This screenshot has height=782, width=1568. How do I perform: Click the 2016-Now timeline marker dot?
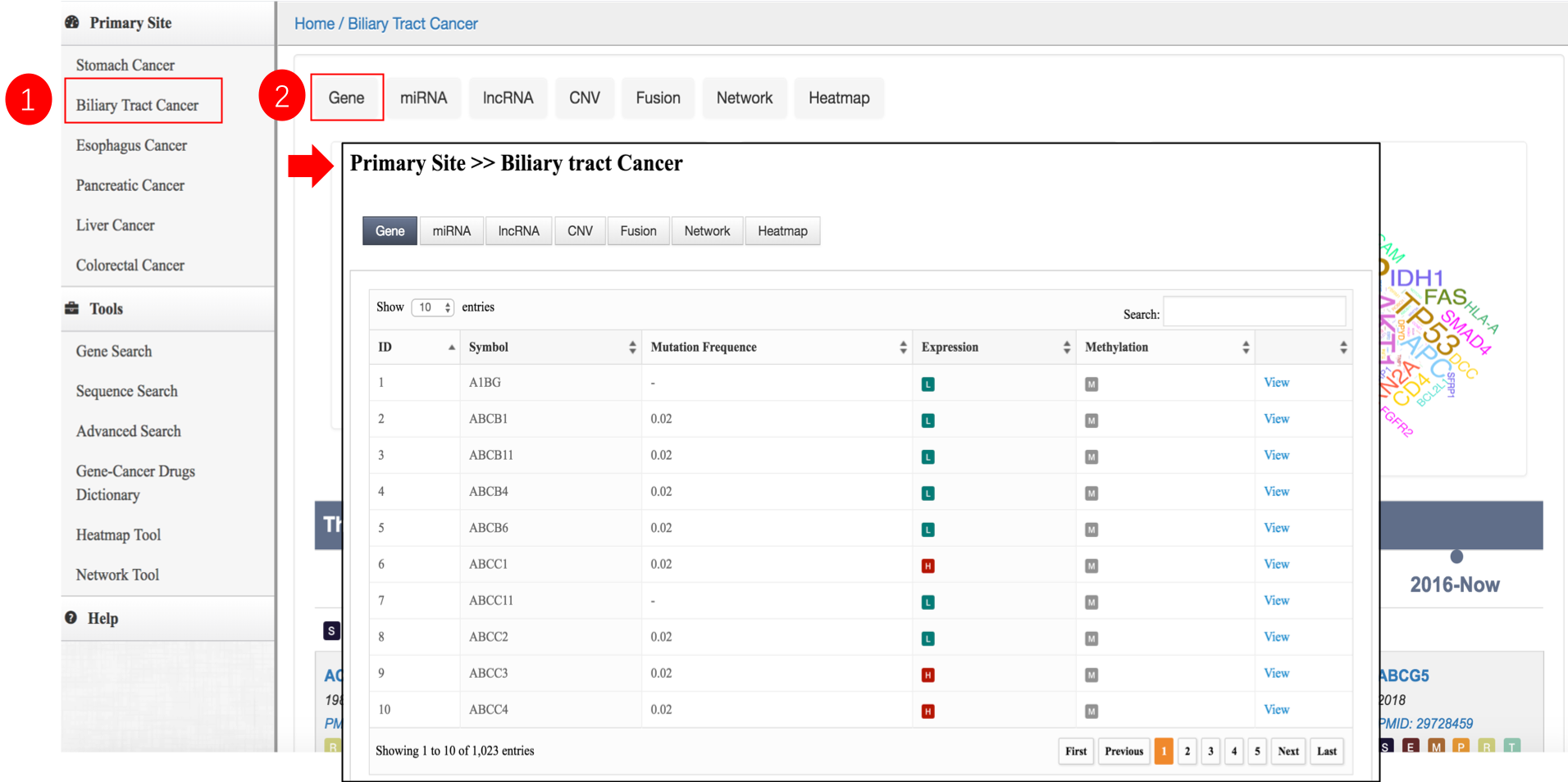pos(1456,557)
